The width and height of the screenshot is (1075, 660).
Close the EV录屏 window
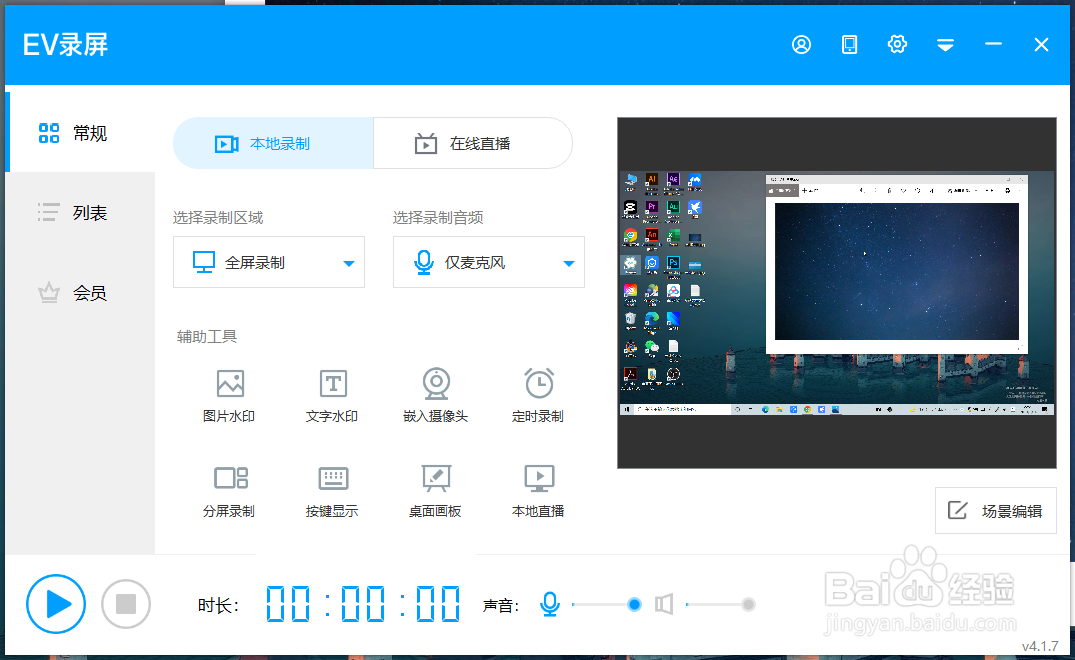pyautogui.click(x=1041, y=45)
